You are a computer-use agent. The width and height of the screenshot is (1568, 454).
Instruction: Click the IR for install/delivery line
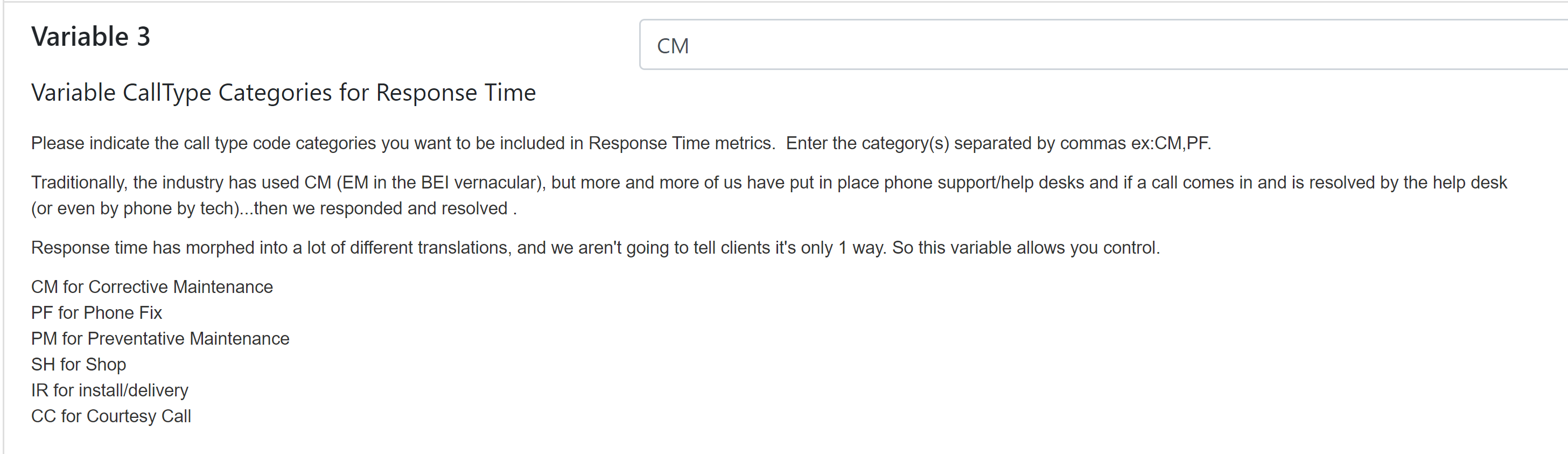pos(110,390)
